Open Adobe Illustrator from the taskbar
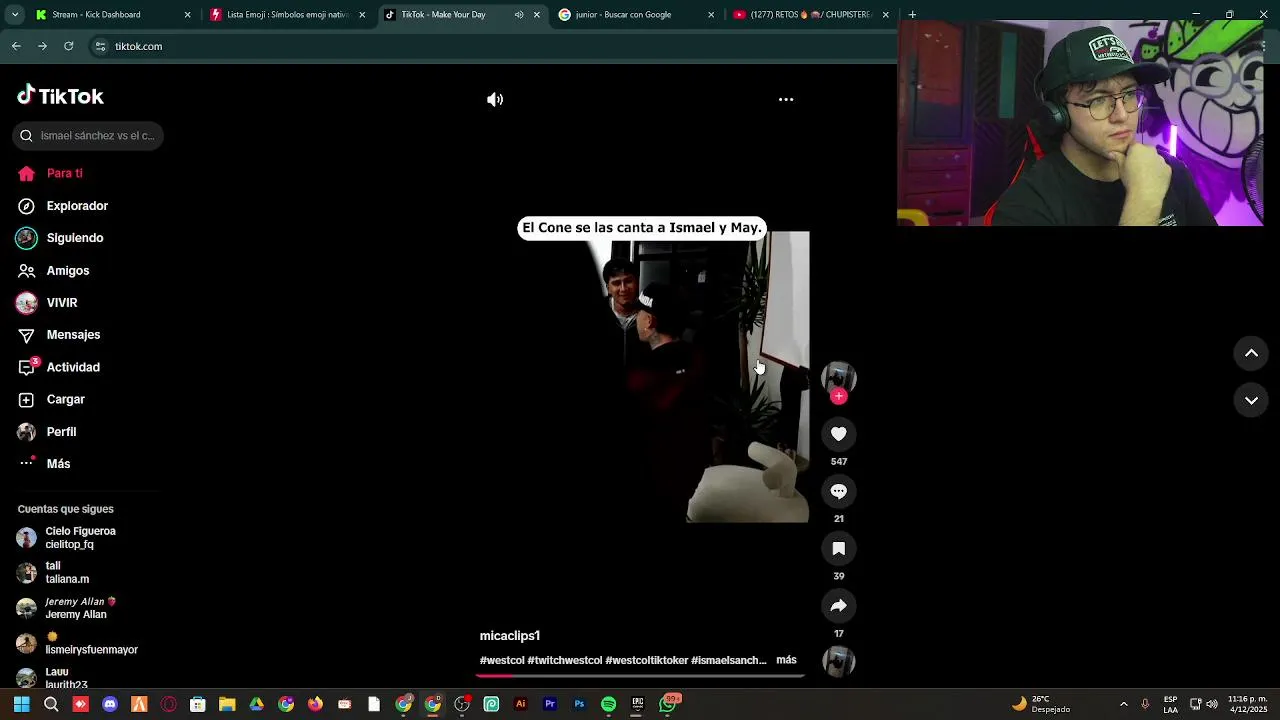1280x720 pixels. tap(520, 704)
